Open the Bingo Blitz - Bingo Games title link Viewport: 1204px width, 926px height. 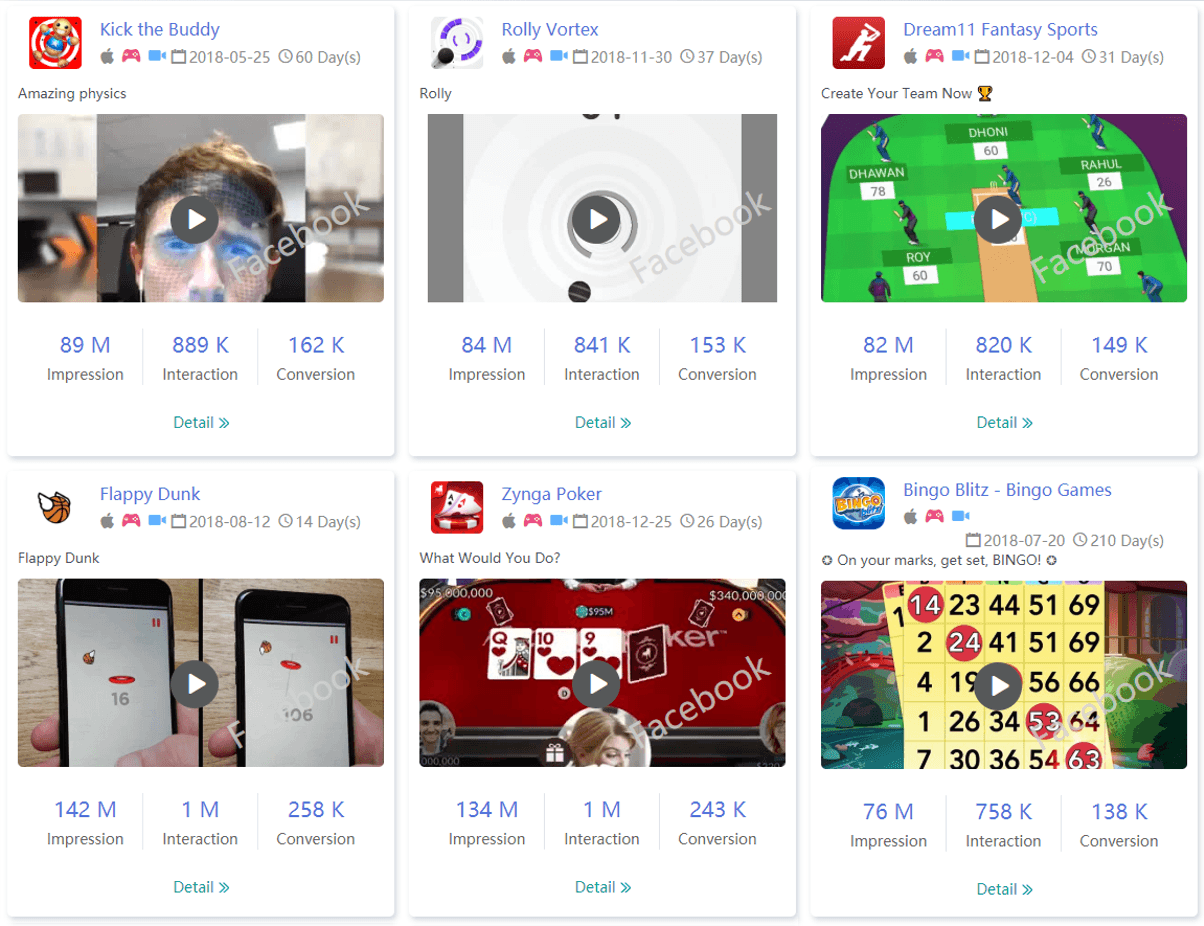coord(1007,490)
